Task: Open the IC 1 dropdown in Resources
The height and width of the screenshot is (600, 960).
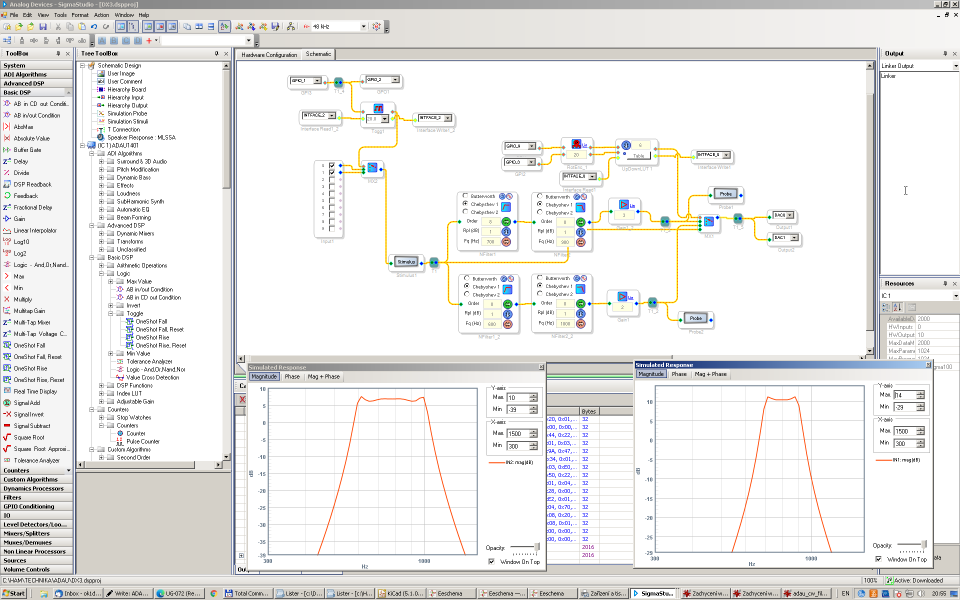Action: click(x=955, y=296)
